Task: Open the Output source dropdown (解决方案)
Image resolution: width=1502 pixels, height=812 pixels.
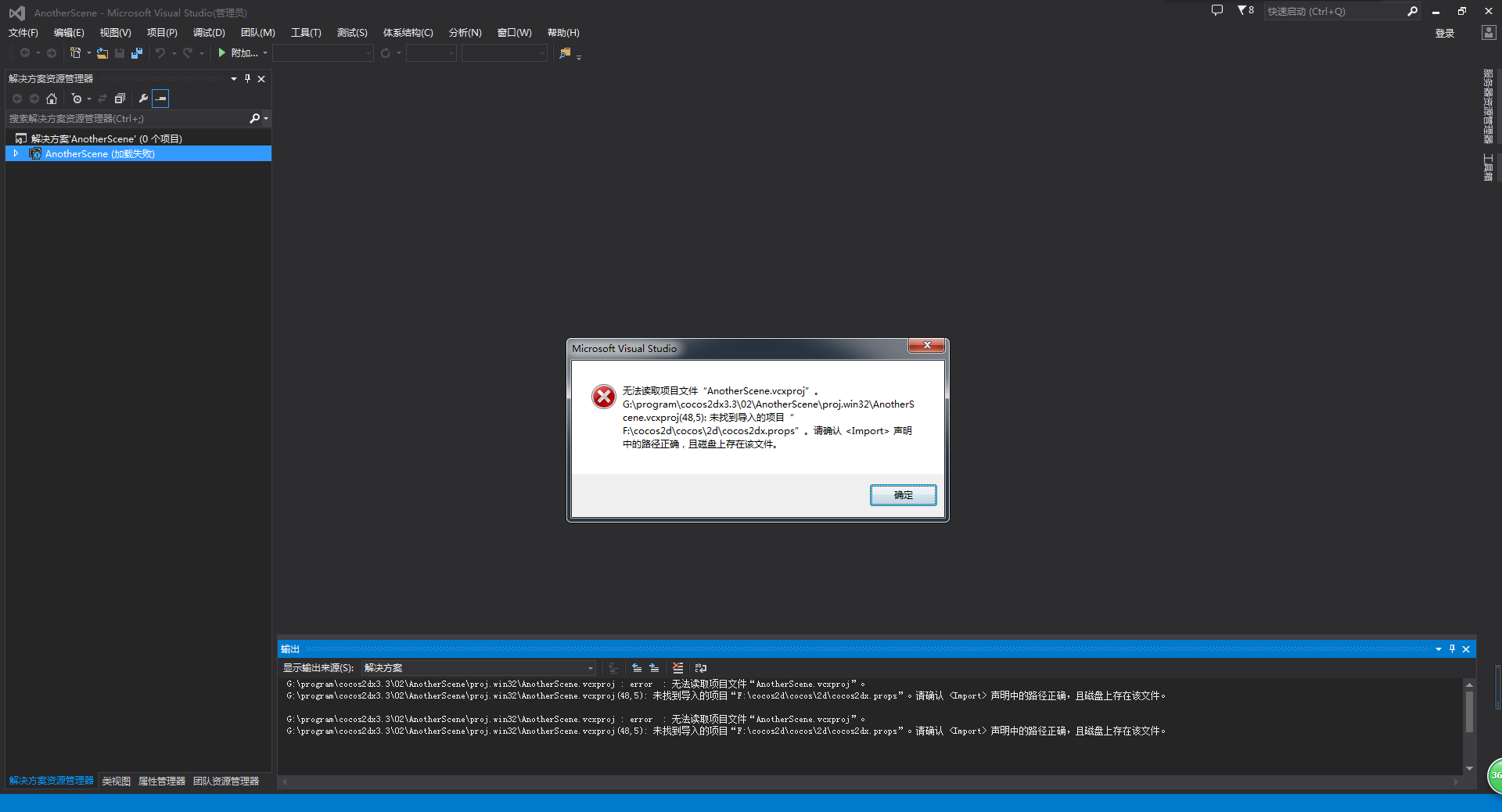Action: click(x=479, y=668)
